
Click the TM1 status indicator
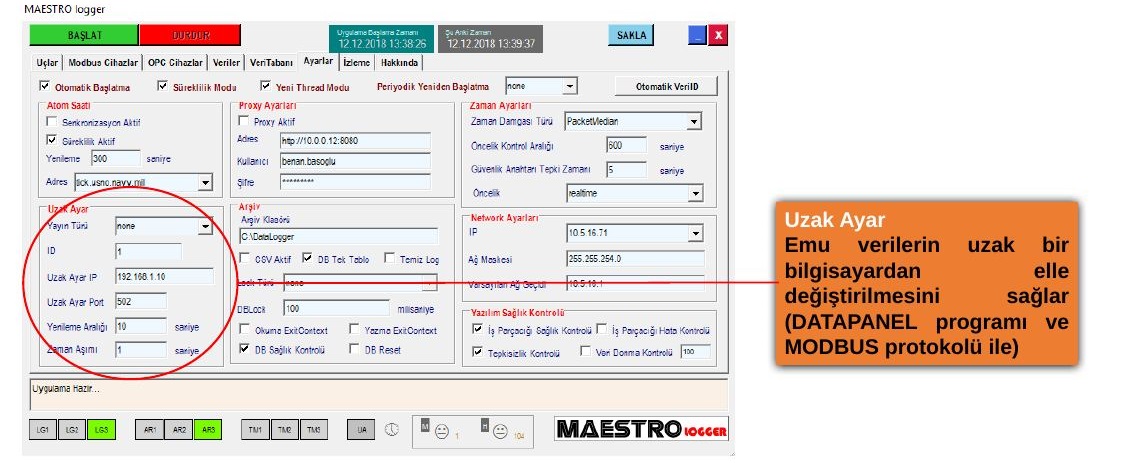pos(255,430)
